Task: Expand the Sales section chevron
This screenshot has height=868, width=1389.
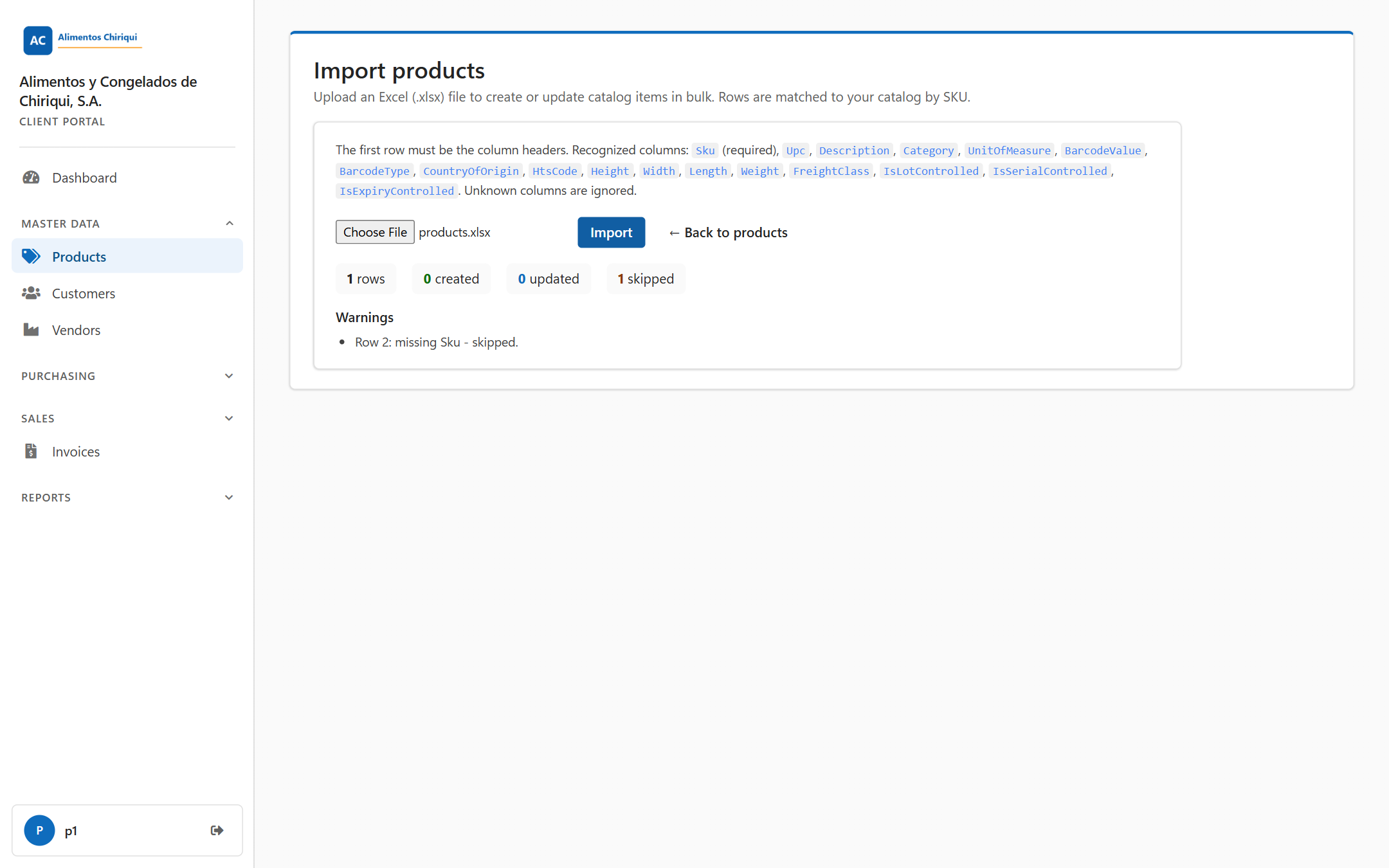Action: click(x=229, y=419)
